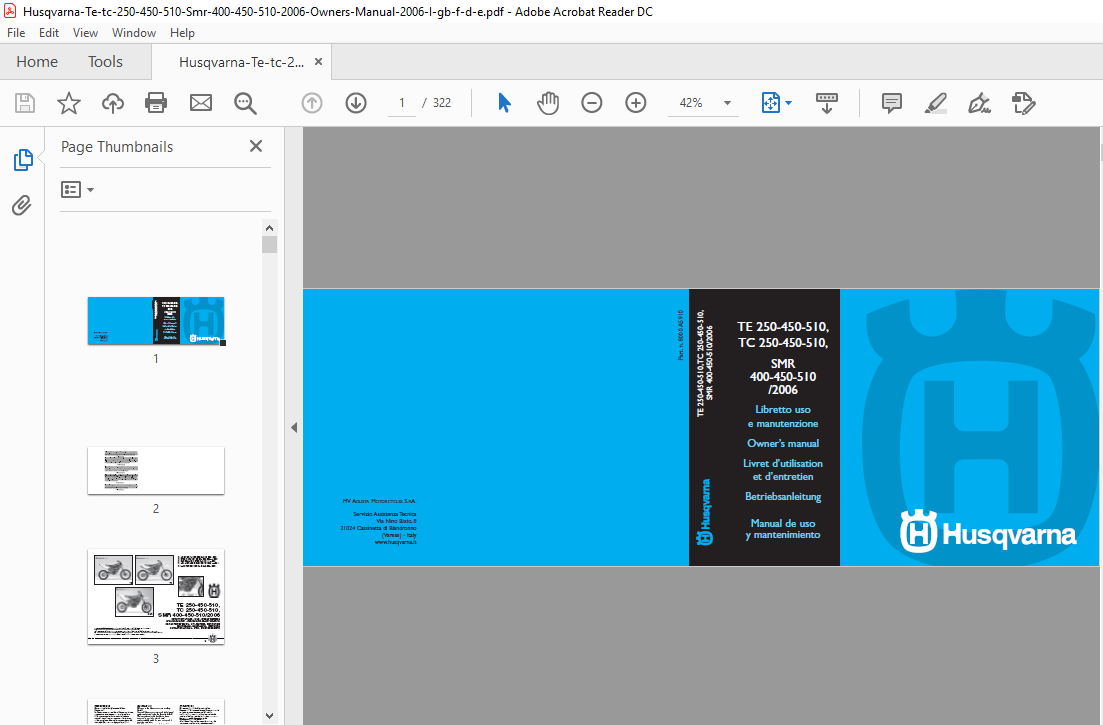
Task: Click "TE 250-450-510," title on cover
Action: (x=783, y=326)
